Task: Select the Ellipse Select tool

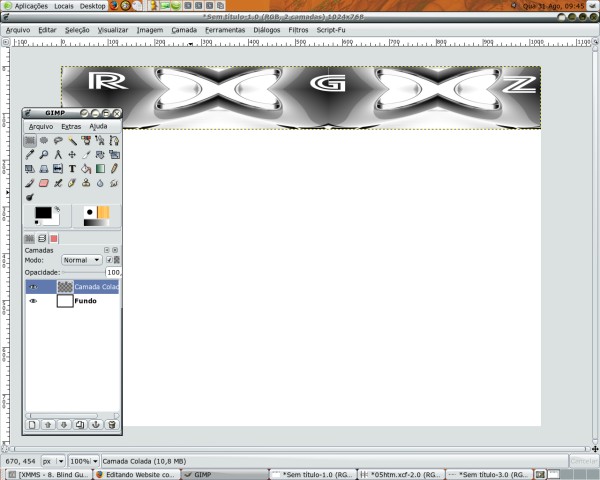Action: point(44,140)
